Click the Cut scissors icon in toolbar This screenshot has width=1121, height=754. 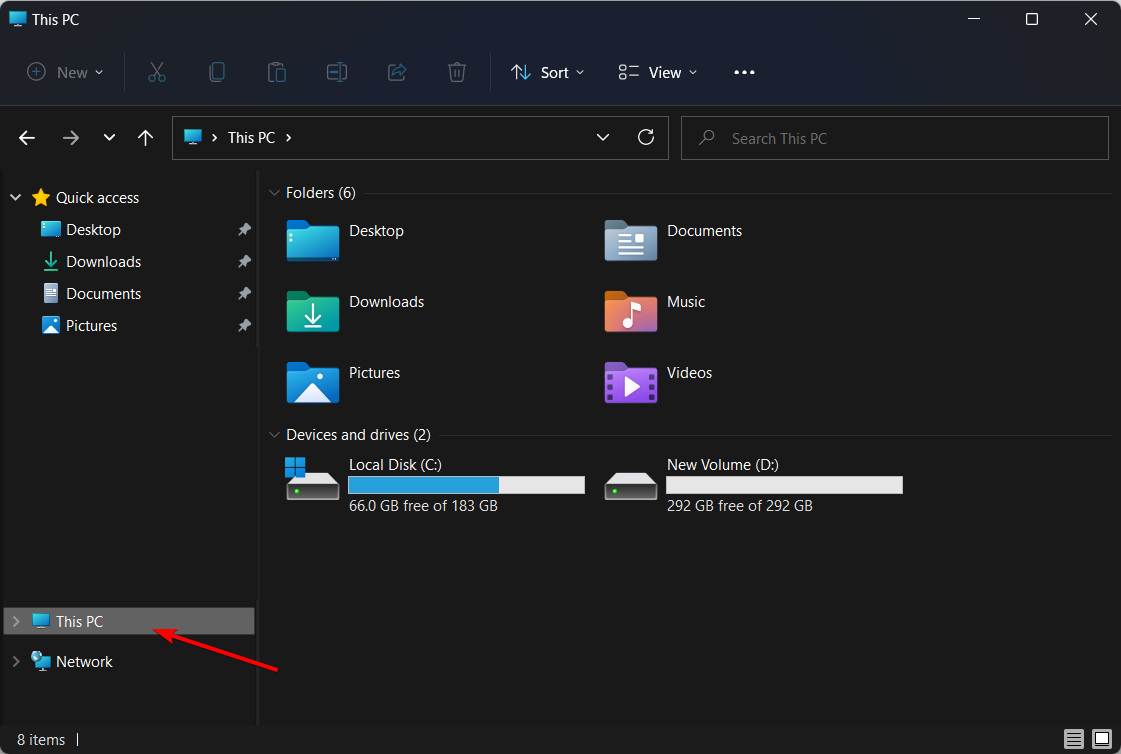tap(157, 72)
